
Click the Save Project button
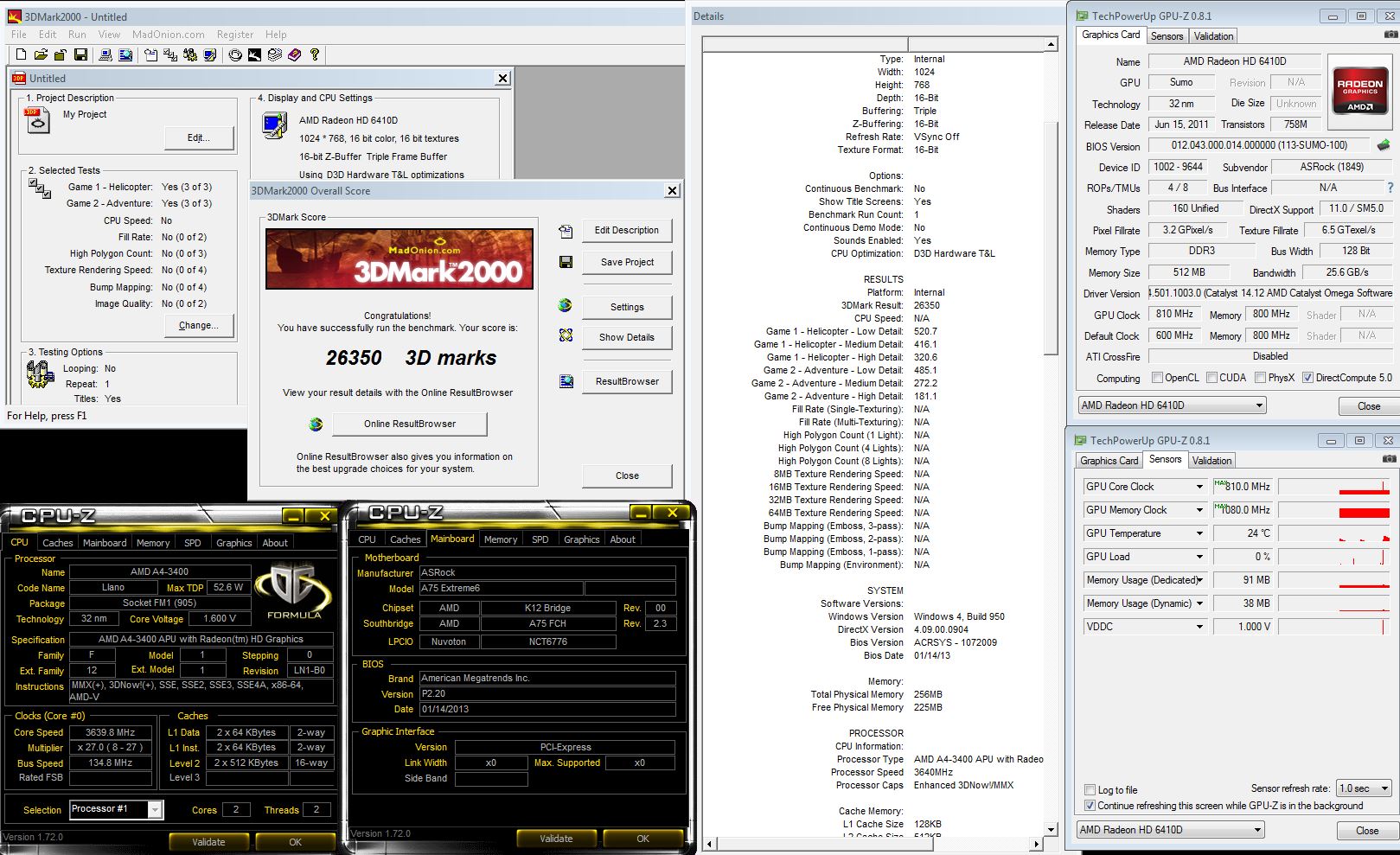(627, 262)
